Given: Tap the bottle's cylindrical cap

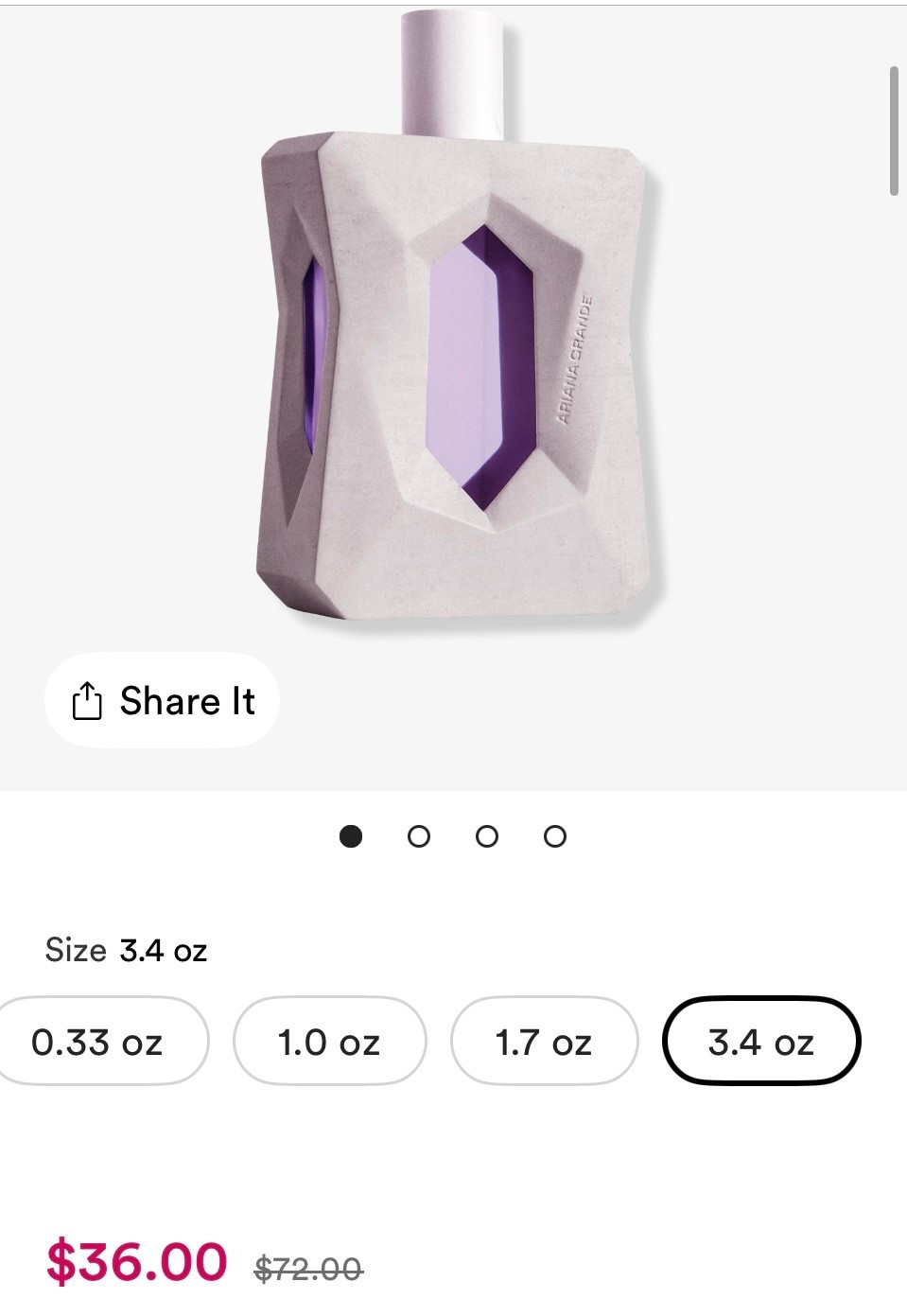Looking at the screenshot, I should (x=453, y=76).
